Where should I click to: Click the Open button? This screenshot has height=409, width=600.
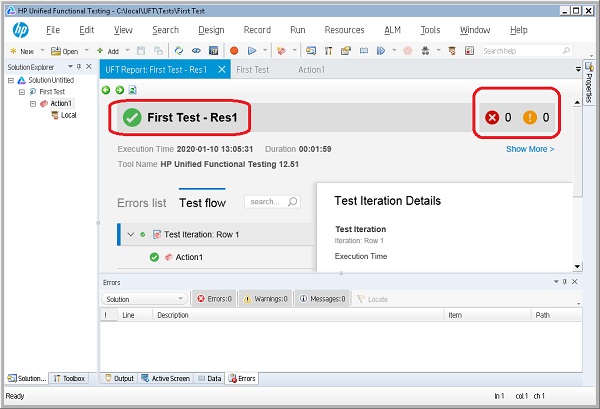[65, 51]
